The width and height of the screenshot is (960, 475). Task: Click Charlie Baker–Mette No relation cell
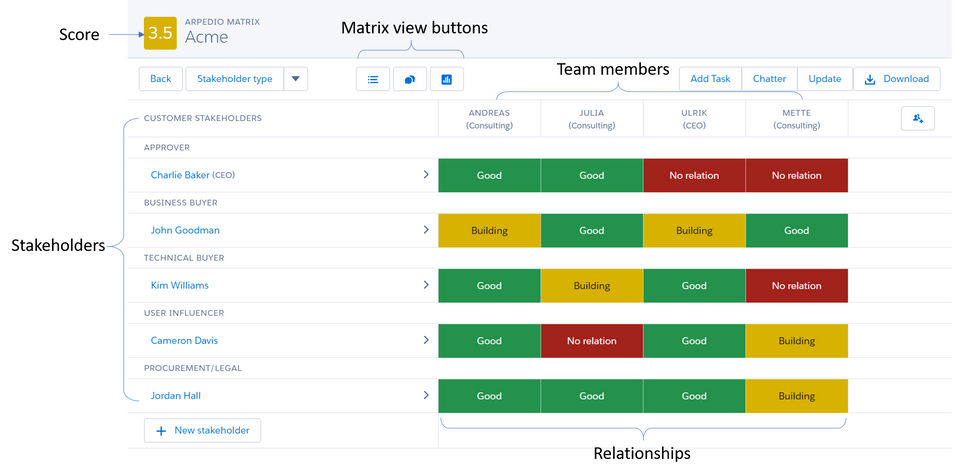tap(797, 175)
